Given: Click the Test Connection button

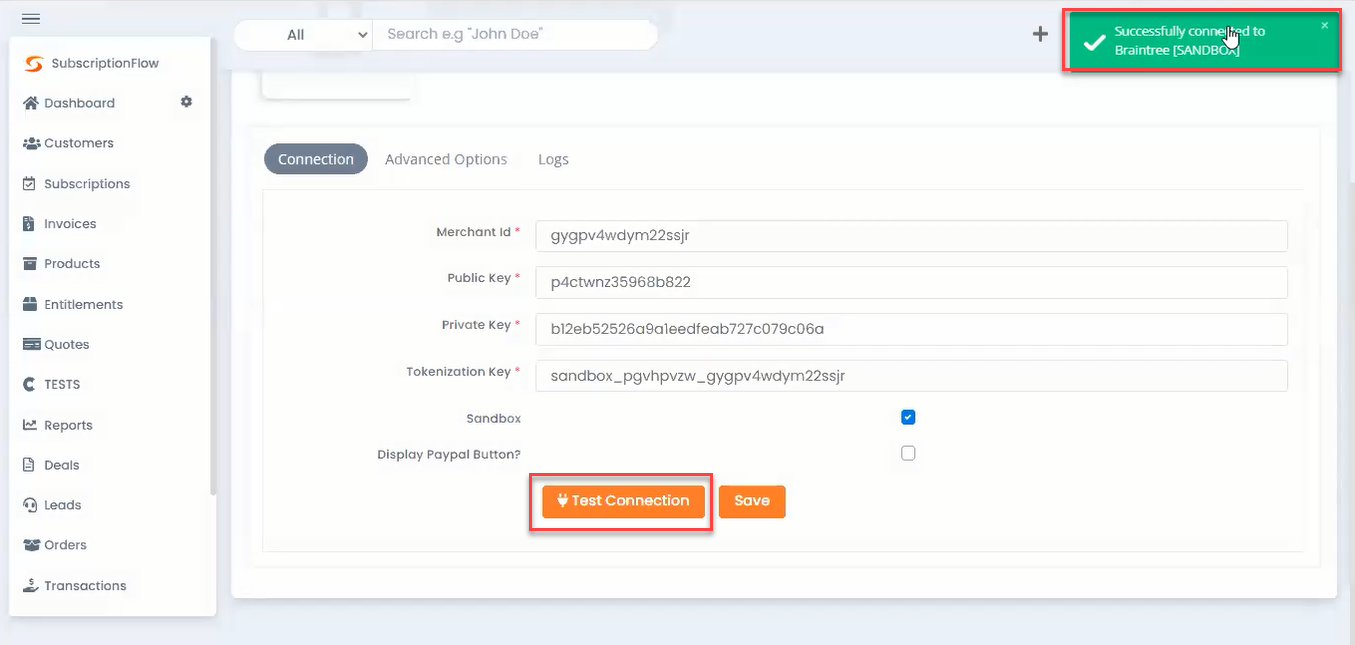Looking at the screenshot, I should tap(623, 501).
